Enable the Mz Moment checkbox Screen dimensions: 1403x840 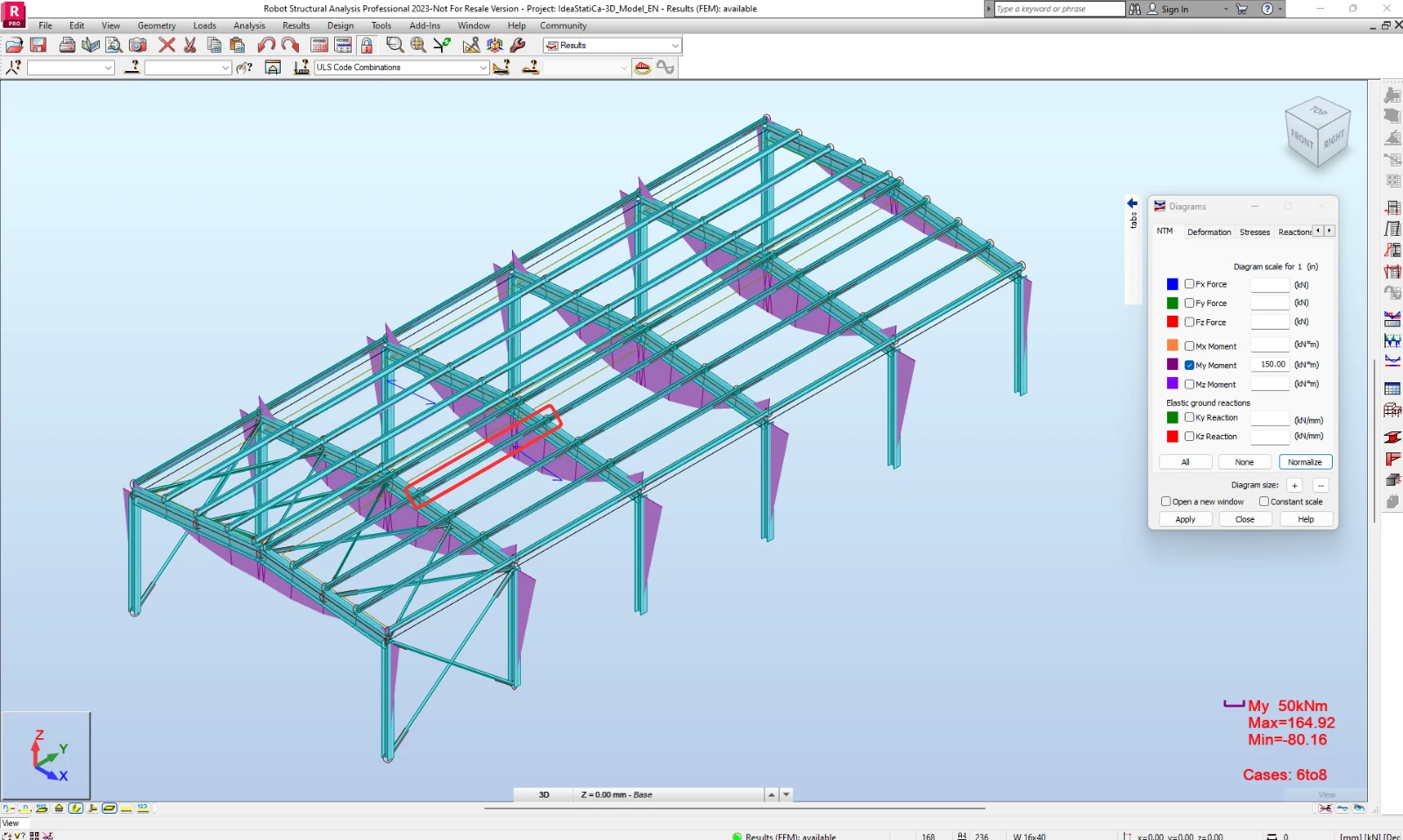pyautogui.click(x=1189, y=384)
